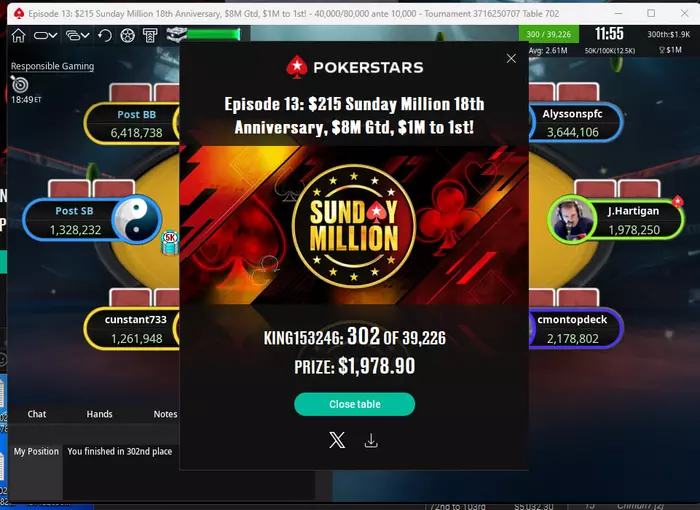Image resolution: width=700 pixels, height=510 pixels.
Task: Open the cashier icon in toolbar
Action: (x=150, y=35)
